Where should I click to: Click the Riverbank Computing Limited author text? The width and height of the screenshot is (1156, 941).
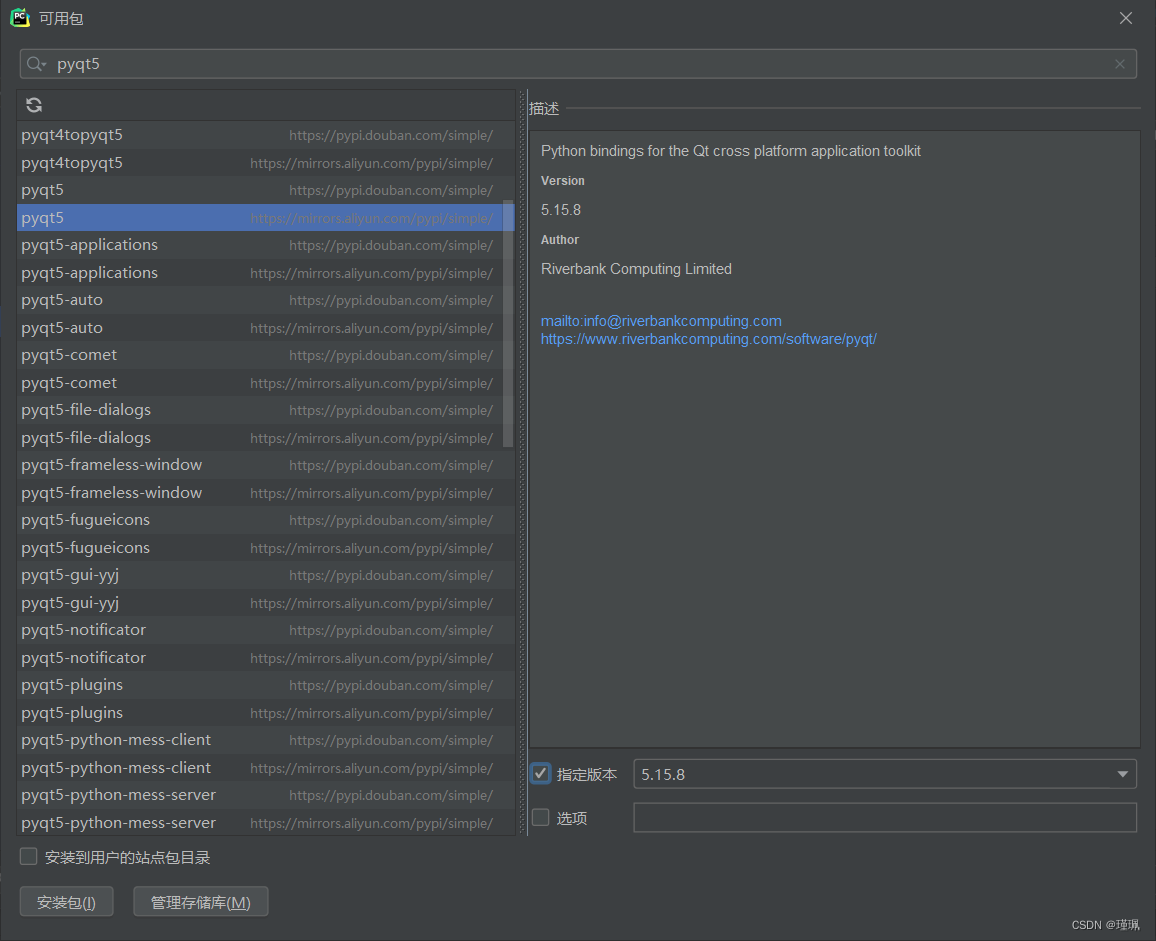click(636, 269)
